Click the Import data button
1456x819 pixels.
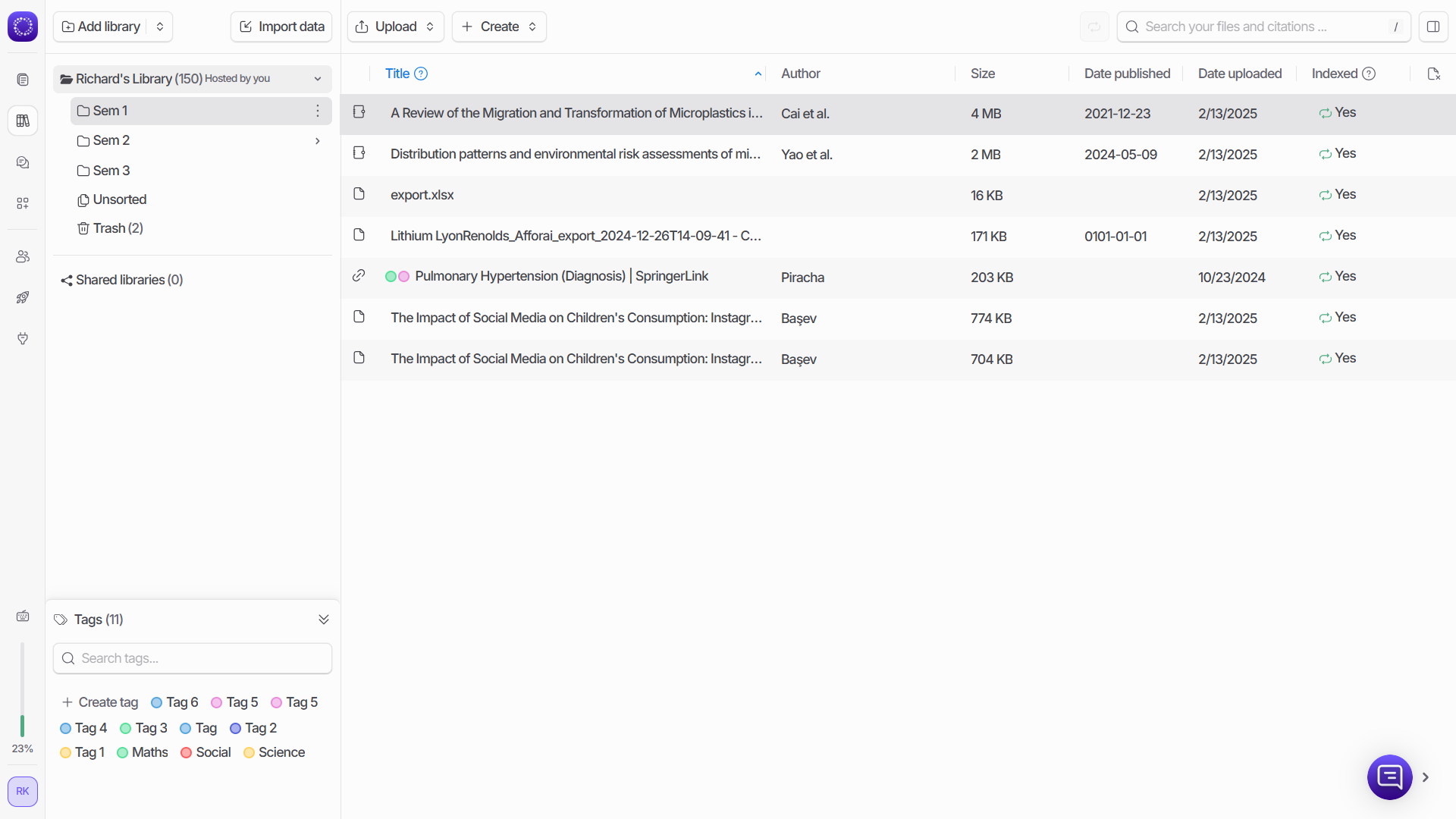click(281, 27)
